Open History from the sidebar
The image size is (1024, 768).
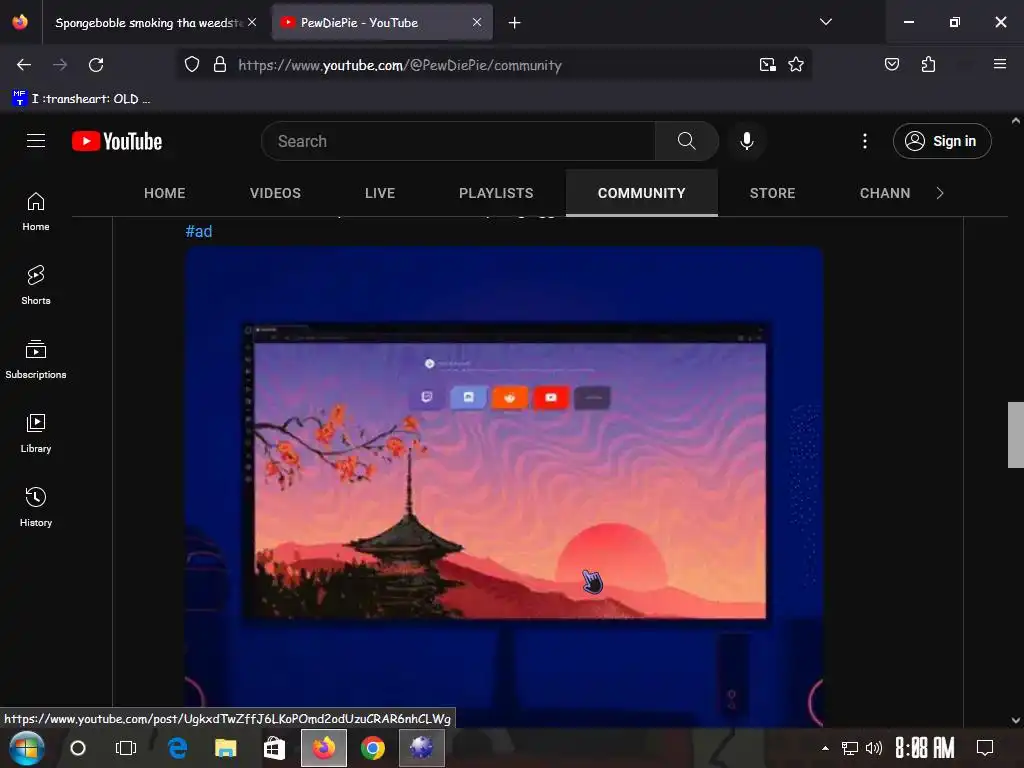tap(36, 507)
